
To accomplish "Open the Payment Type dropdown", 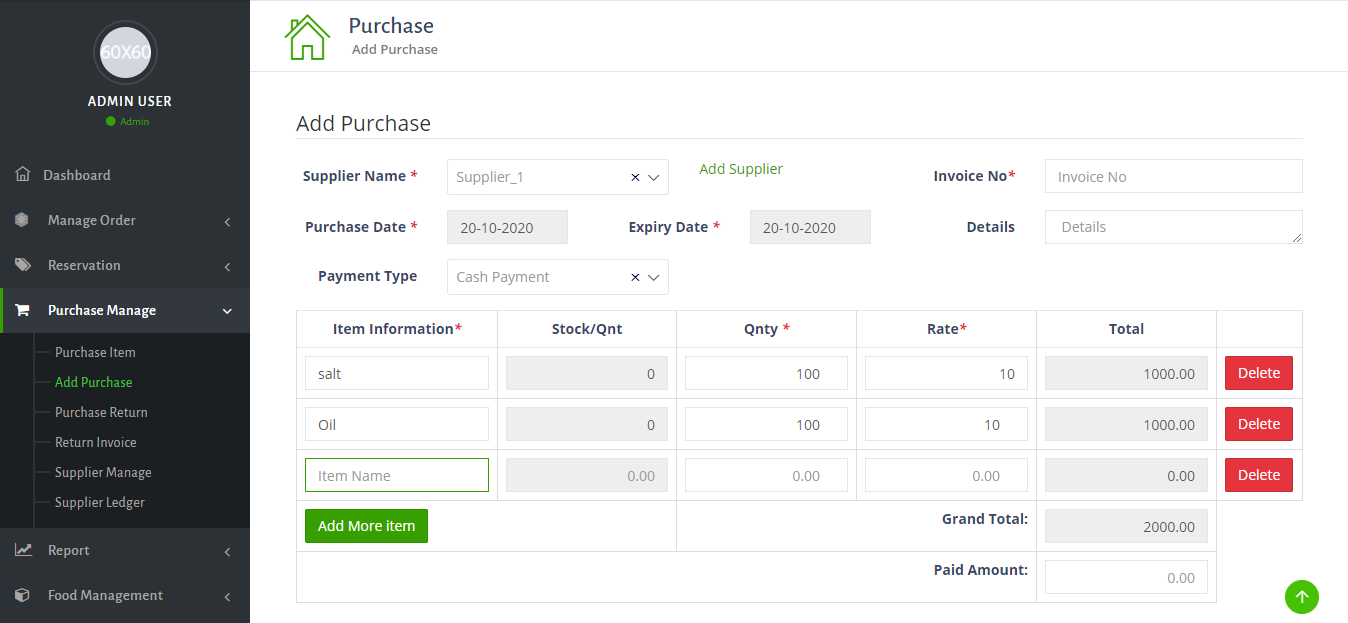I will (654, 277).
